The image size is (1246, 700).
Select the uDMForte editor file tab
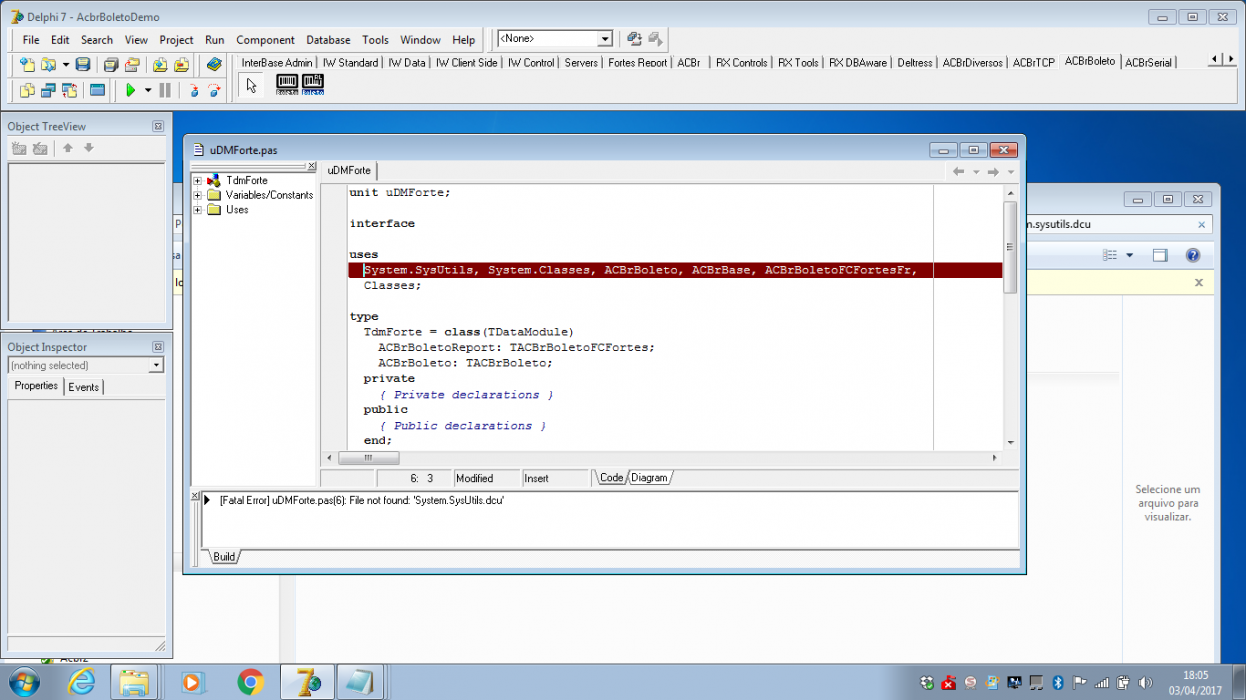[x=349, y=171]
